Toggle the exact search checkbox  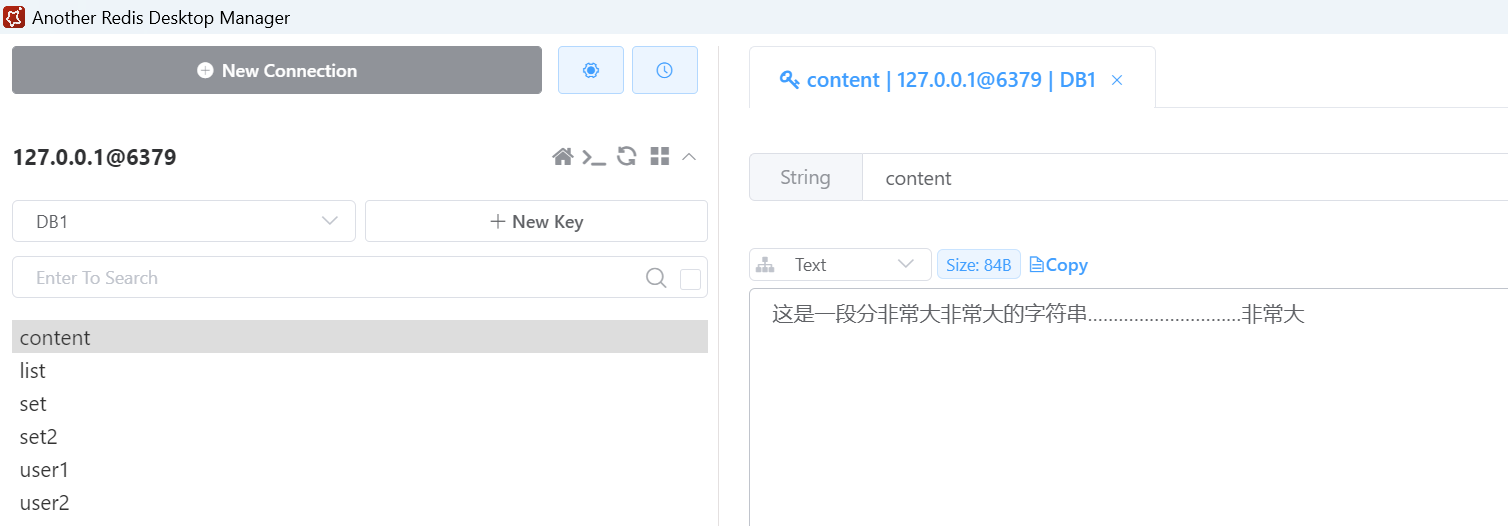690,279
